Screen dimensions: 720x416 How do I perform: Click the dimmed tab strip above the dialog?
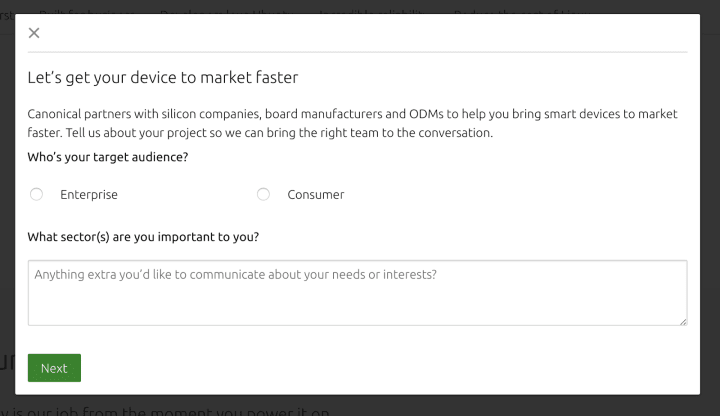300,8
